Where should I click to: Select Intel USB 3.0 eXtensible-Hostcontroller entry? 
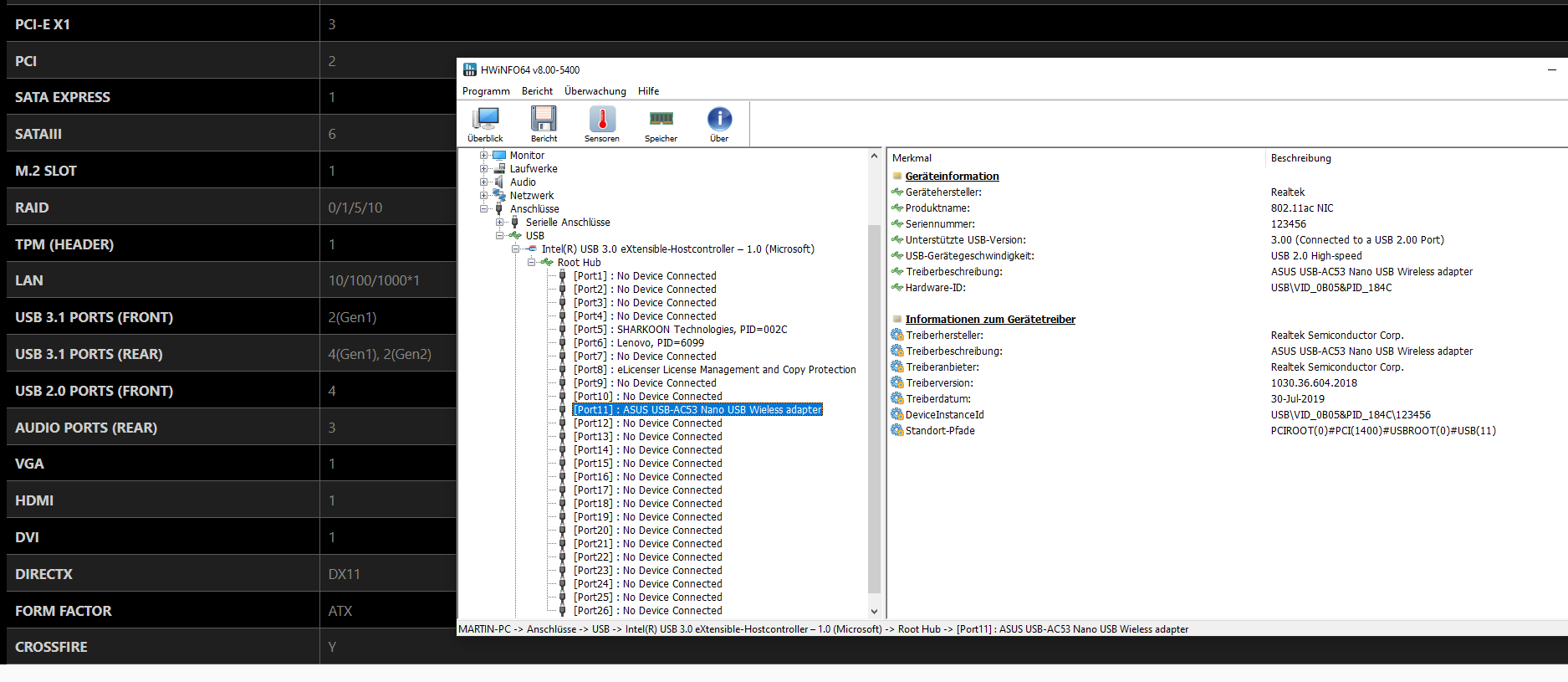[x=677, y=249]
